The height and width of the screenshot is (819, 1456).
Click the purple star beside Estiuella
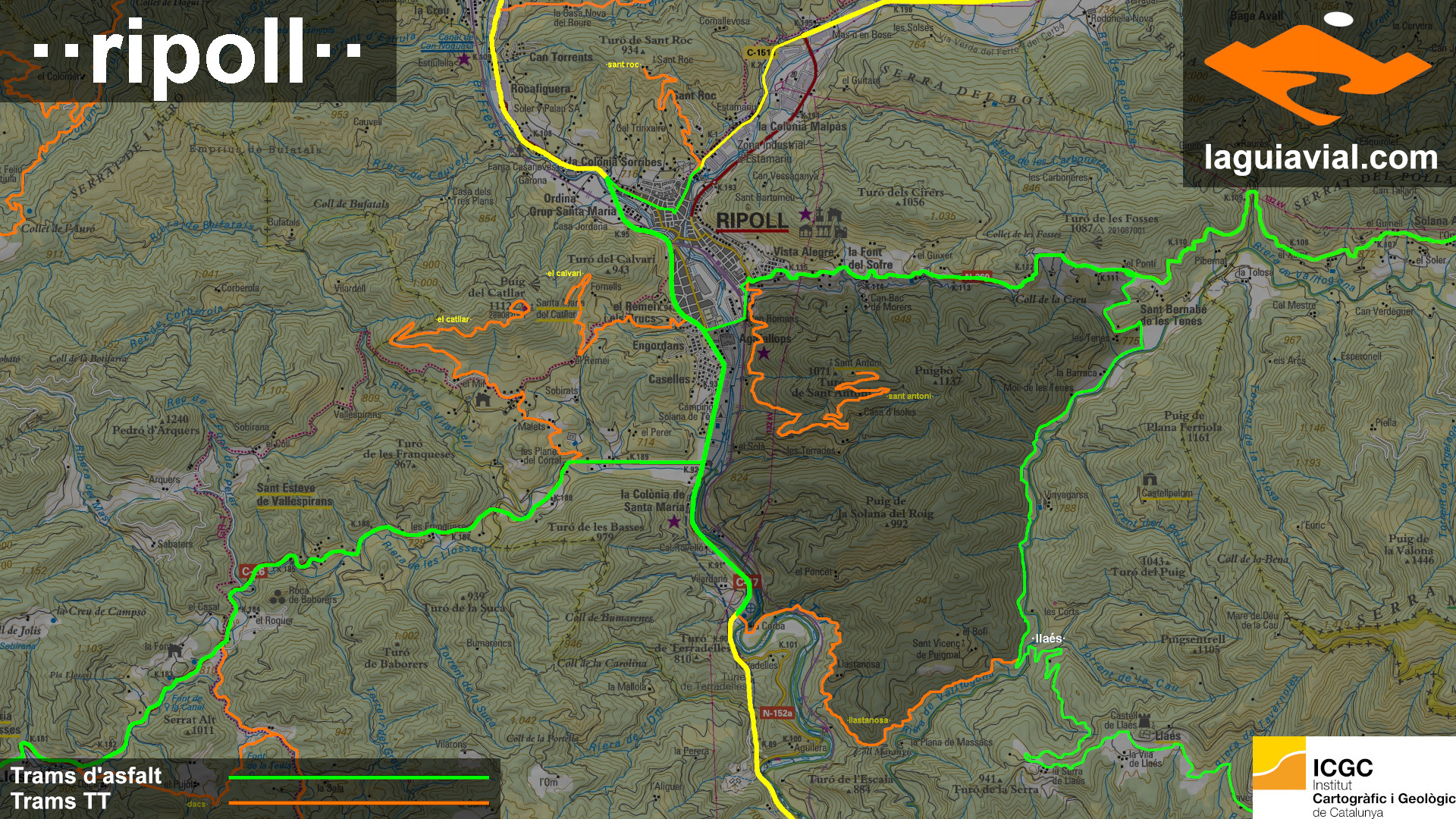coord(463,58)
